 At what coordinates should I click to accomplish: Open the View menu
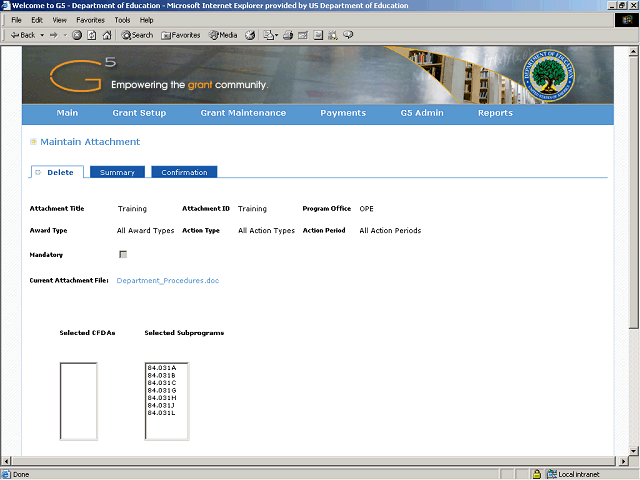[x=59, y=20]
